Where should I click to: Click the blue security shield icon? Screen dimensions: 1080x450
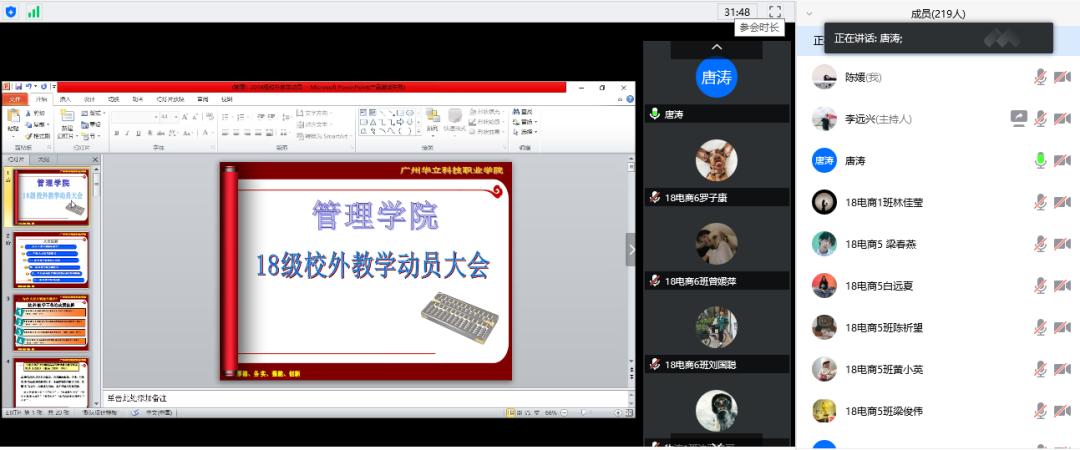pyautogui.click(x=10, y=11)
